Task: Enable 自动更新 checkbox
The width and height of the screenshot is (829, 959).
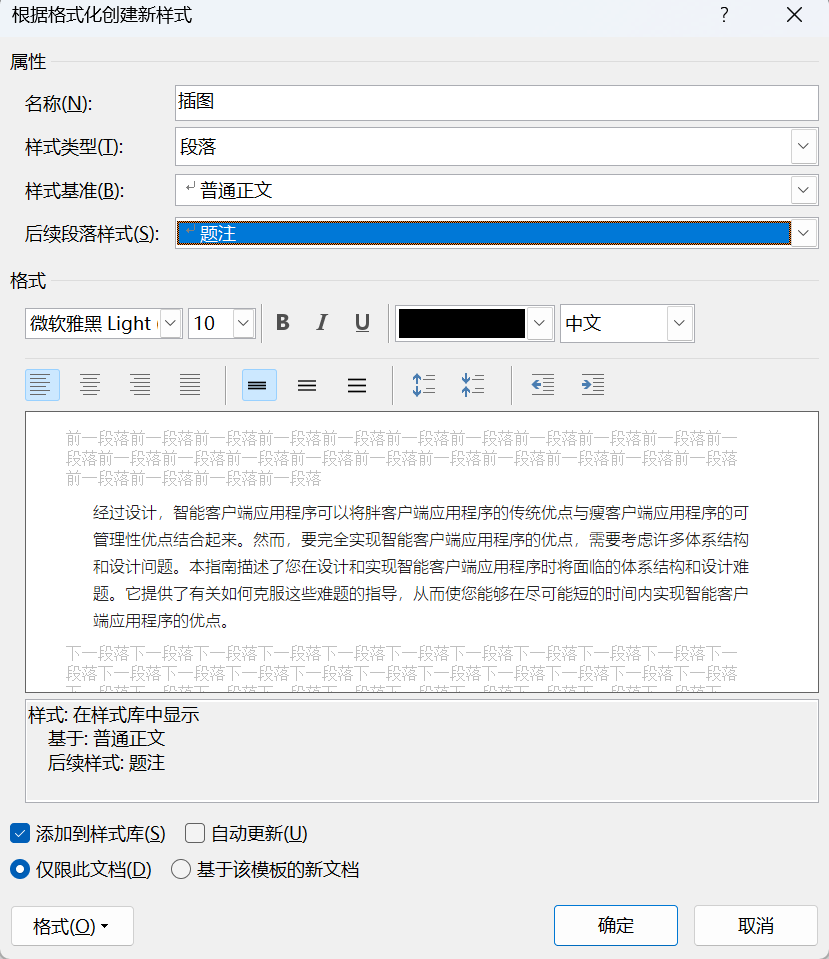Action: click(x=195, y=833)
